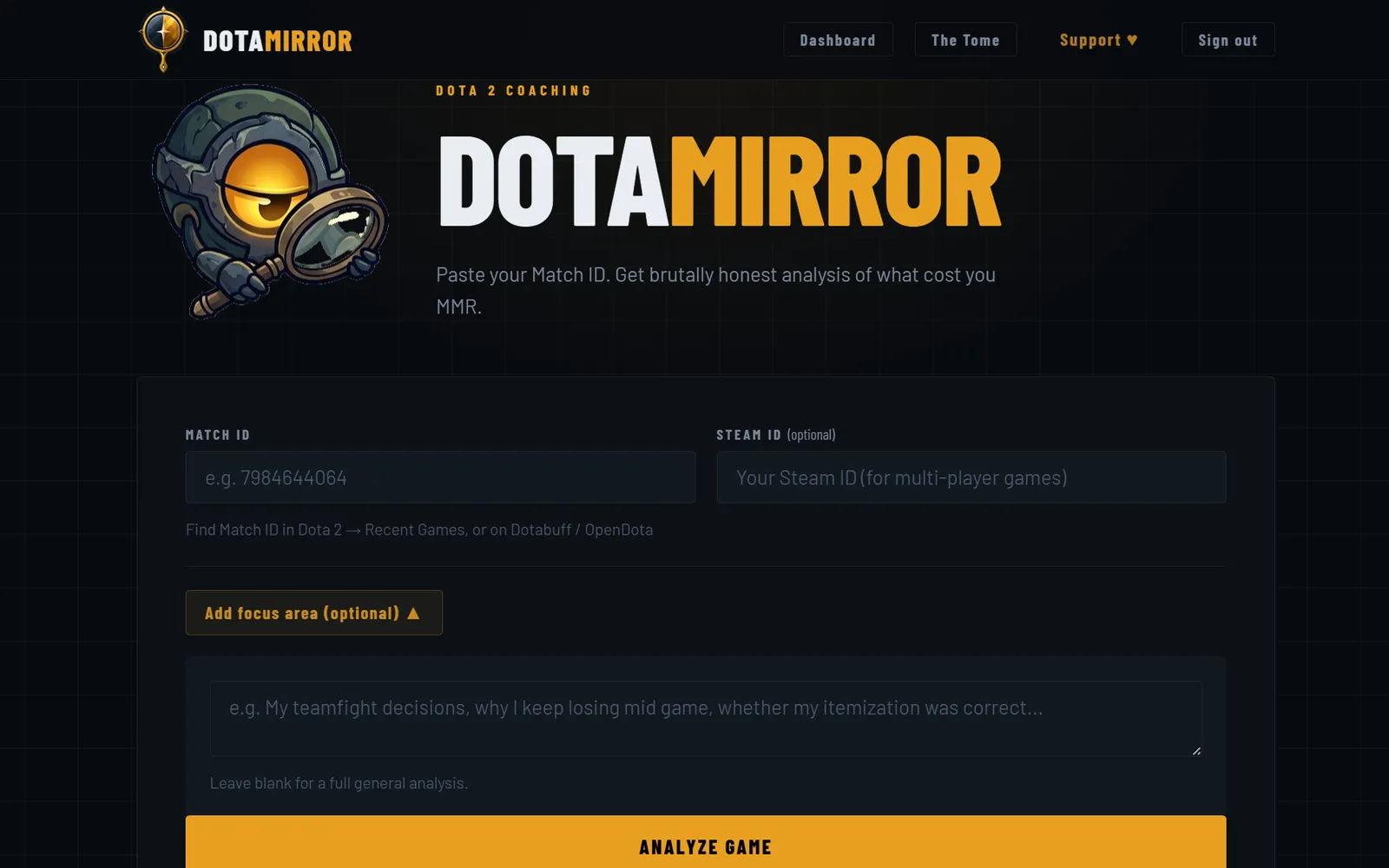Open the Dashboard page
The width and height of the screenshot is (1389, 868).
click(838, 40)
